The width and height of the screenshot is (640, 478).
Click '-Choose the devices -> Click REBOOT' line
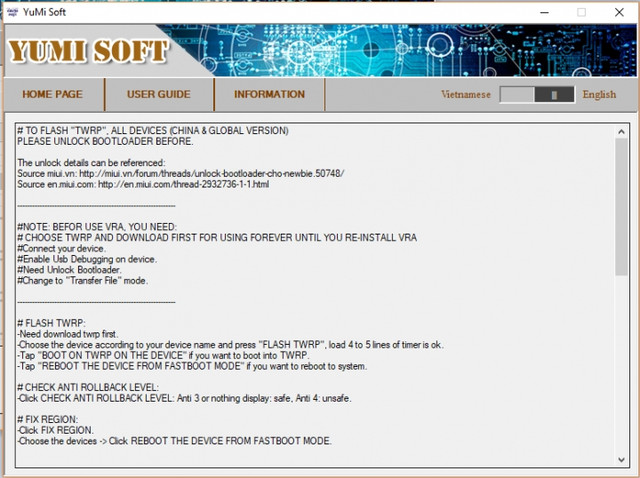click(175, 441)
